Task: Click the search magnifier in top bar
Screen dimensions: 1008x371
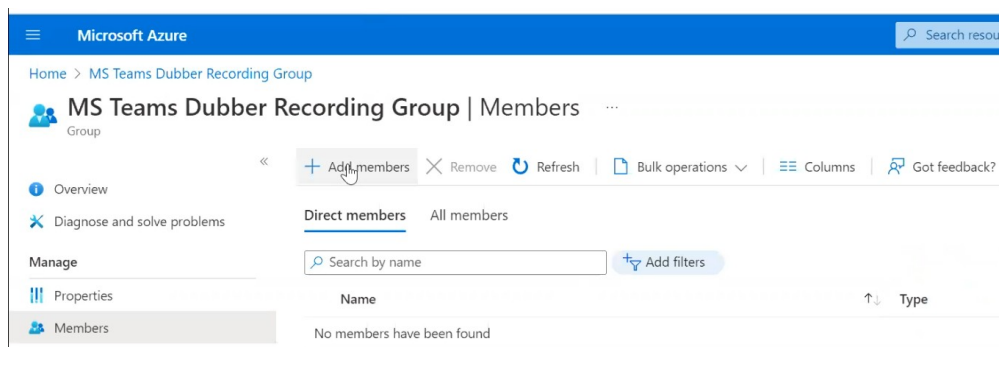Action: coord(910,35)
